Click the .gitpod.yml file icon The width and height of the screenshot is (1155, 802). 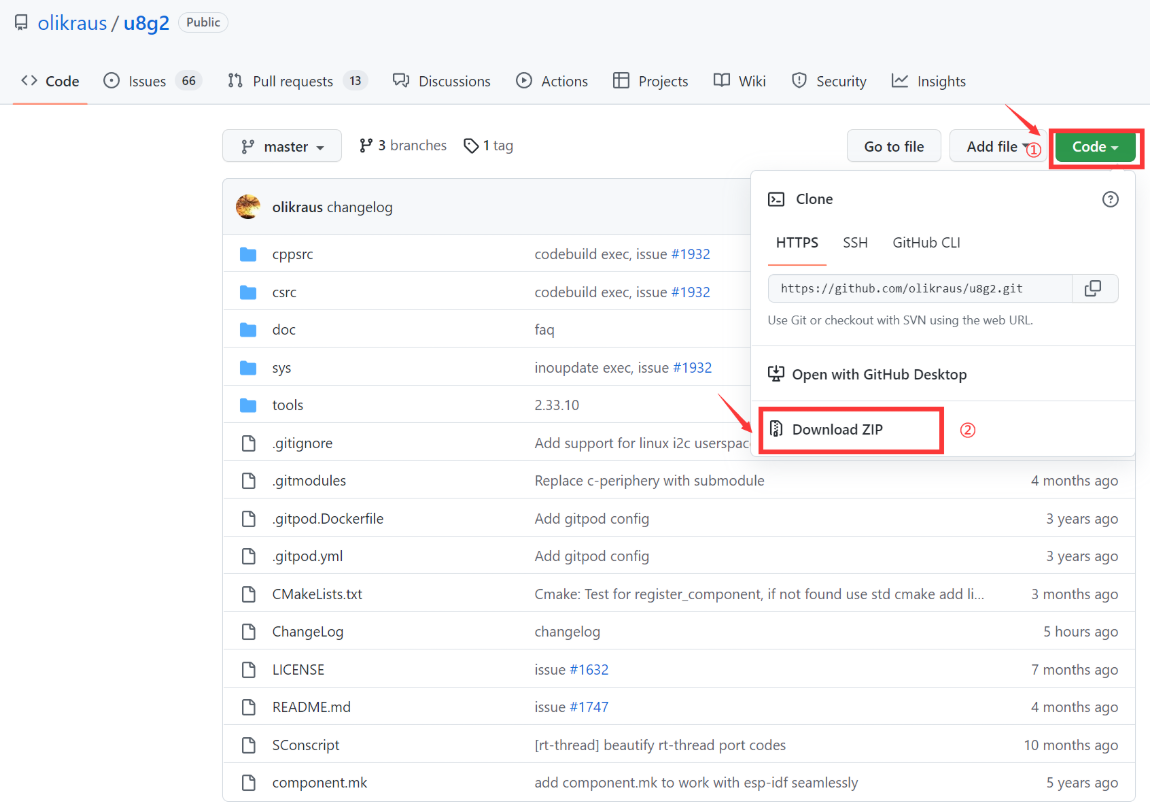tap(248, 556)
